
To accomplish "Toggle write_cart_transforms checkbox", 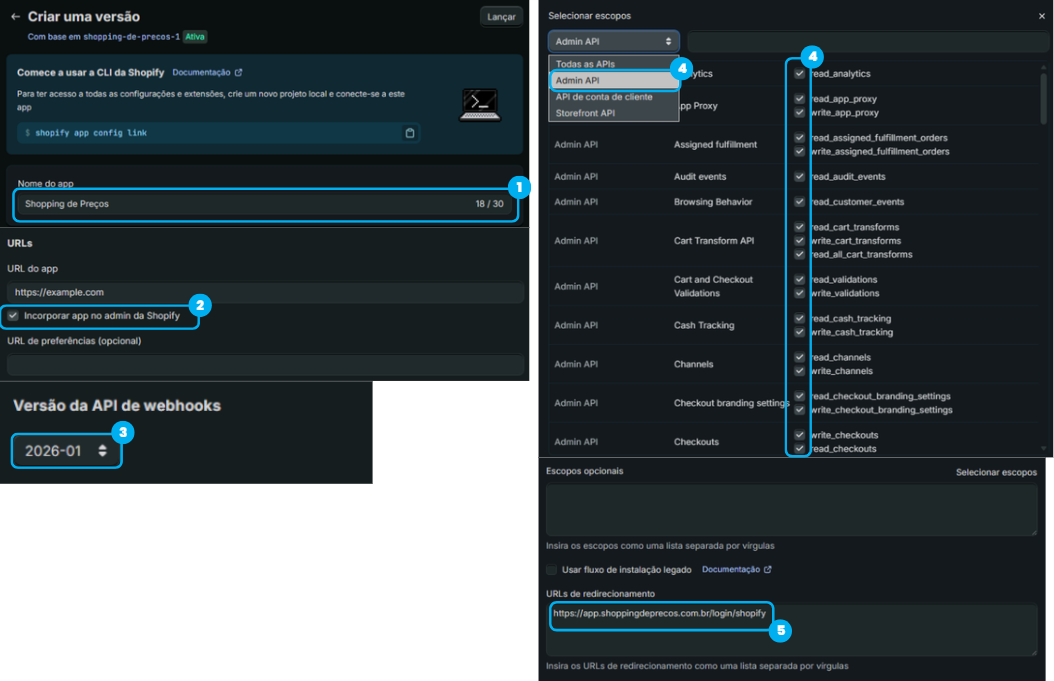I will (799, 241).
